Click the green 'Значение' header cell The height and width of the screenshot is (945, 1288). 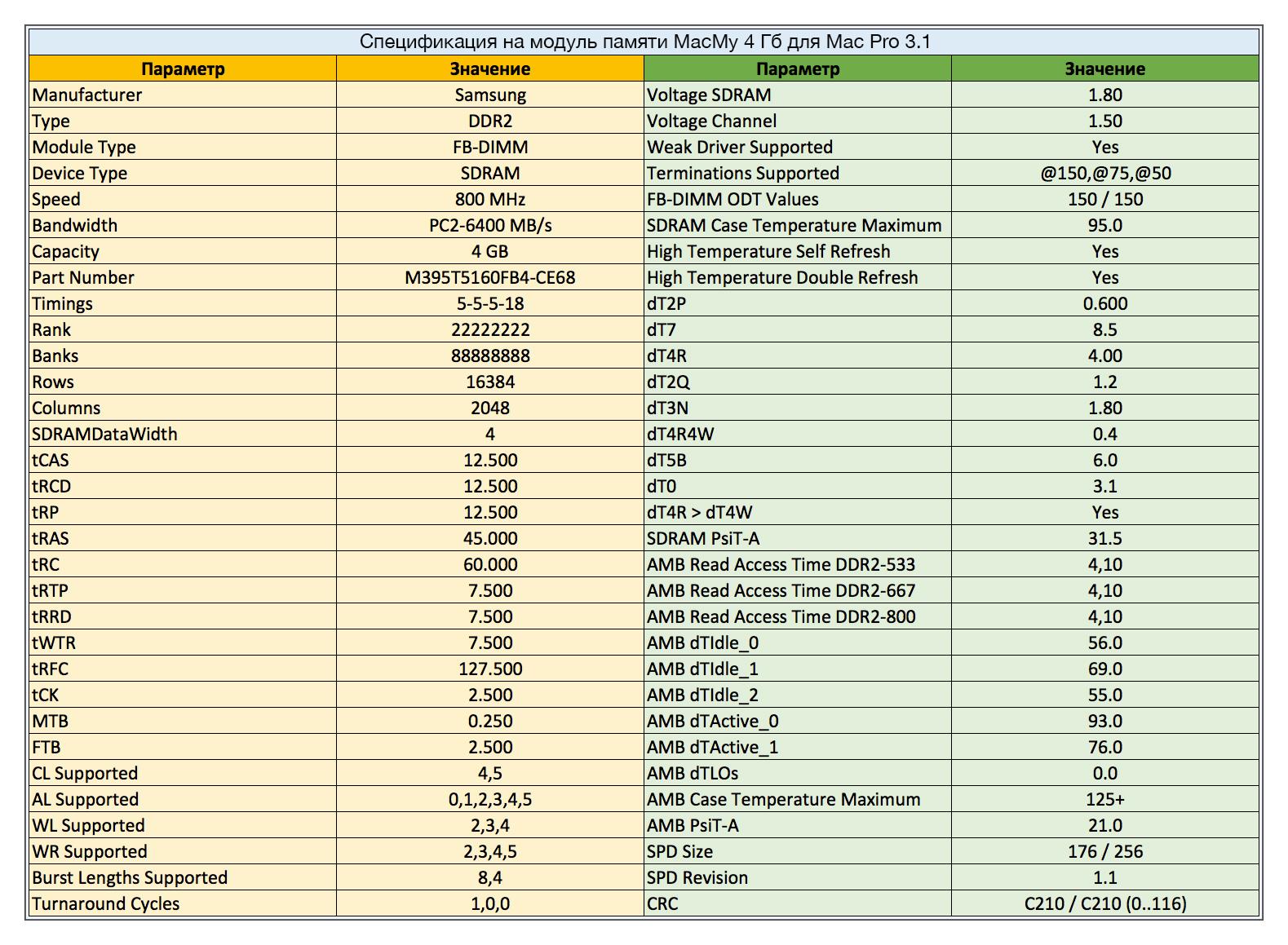[x=1105, y=68]
